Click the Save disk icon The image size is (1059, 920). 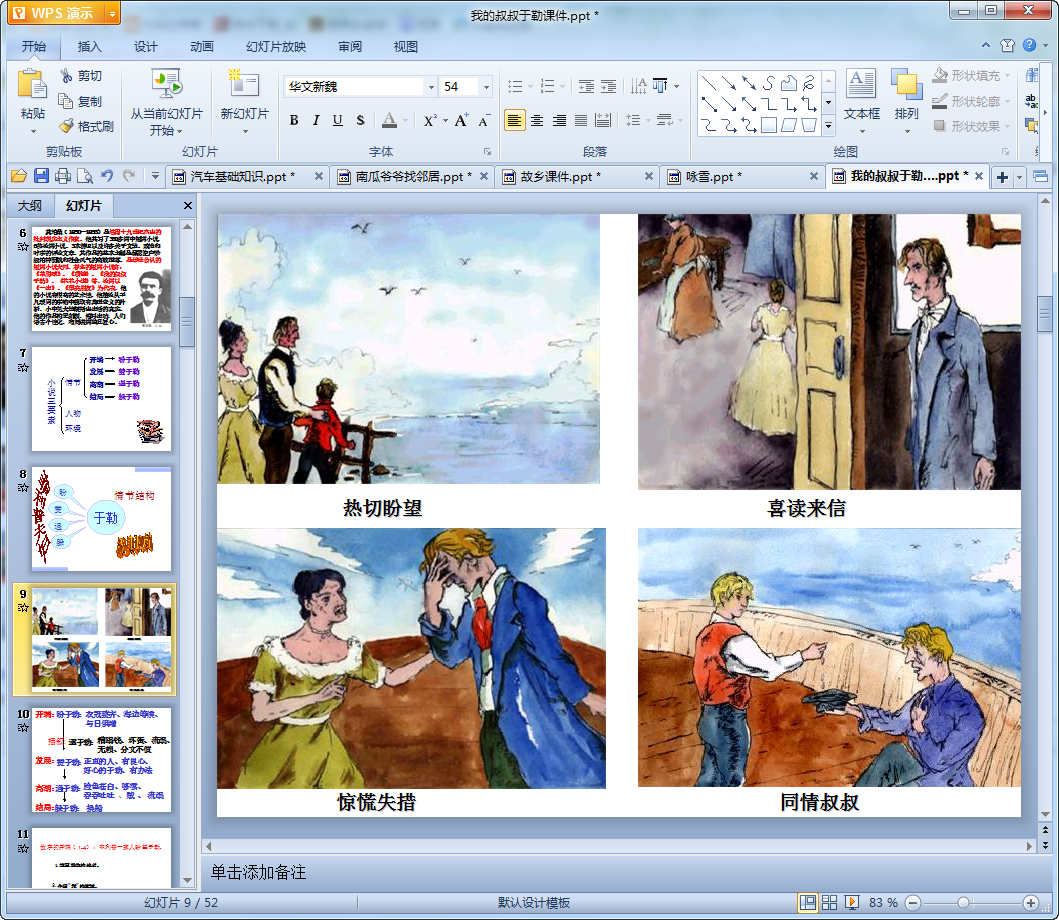(x=41, y=176)
